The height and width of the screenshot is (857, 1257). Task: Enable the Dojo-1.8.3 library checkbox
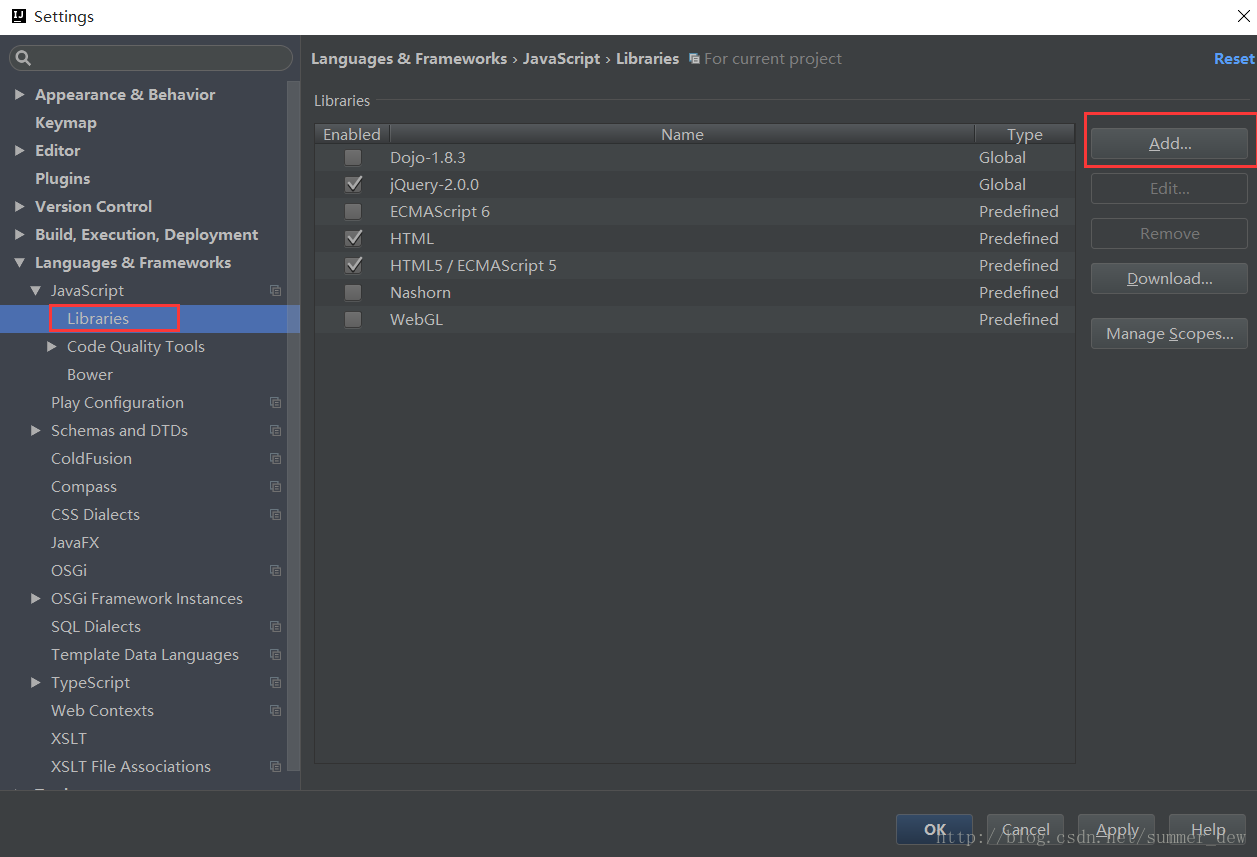tap(353, 158)
